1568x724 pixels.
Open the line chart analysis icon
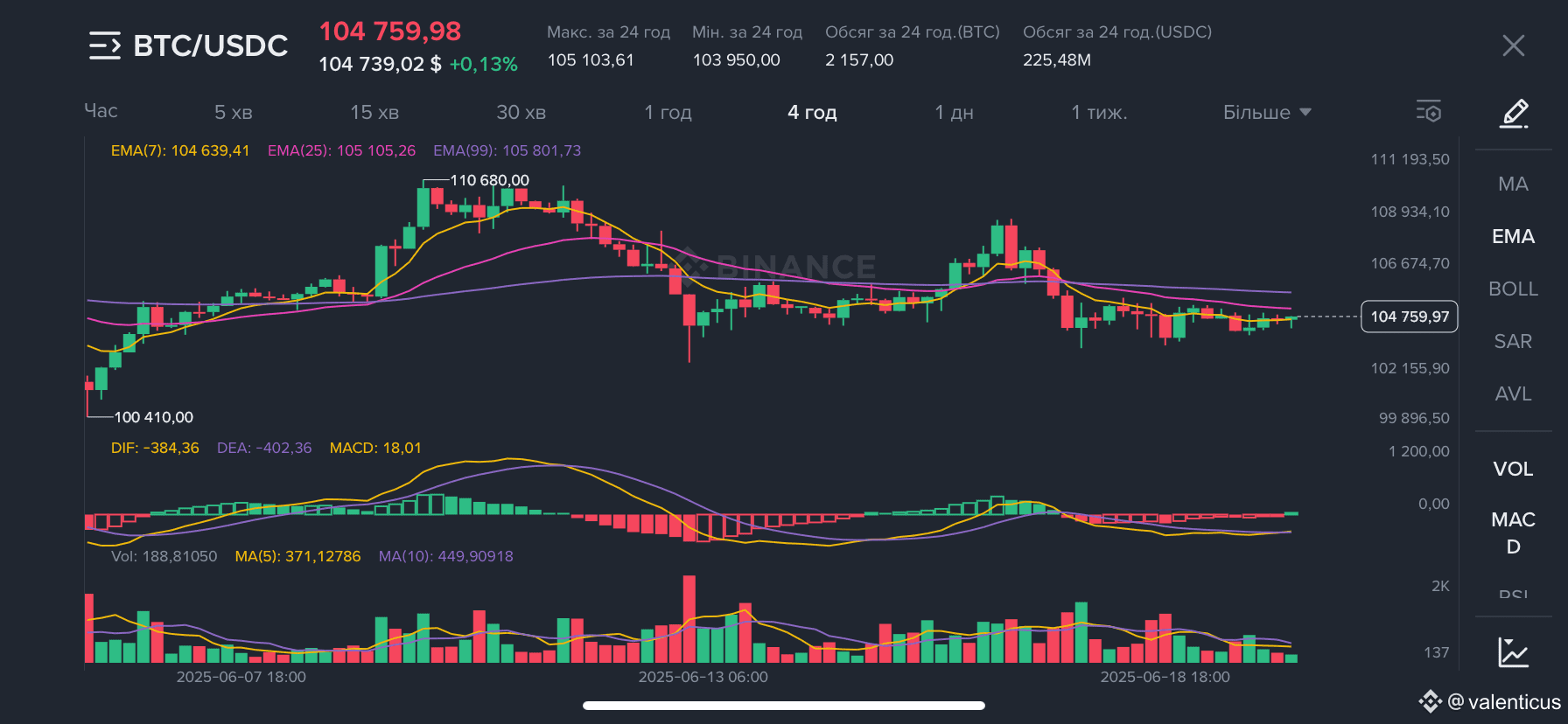pos(1514,652)
